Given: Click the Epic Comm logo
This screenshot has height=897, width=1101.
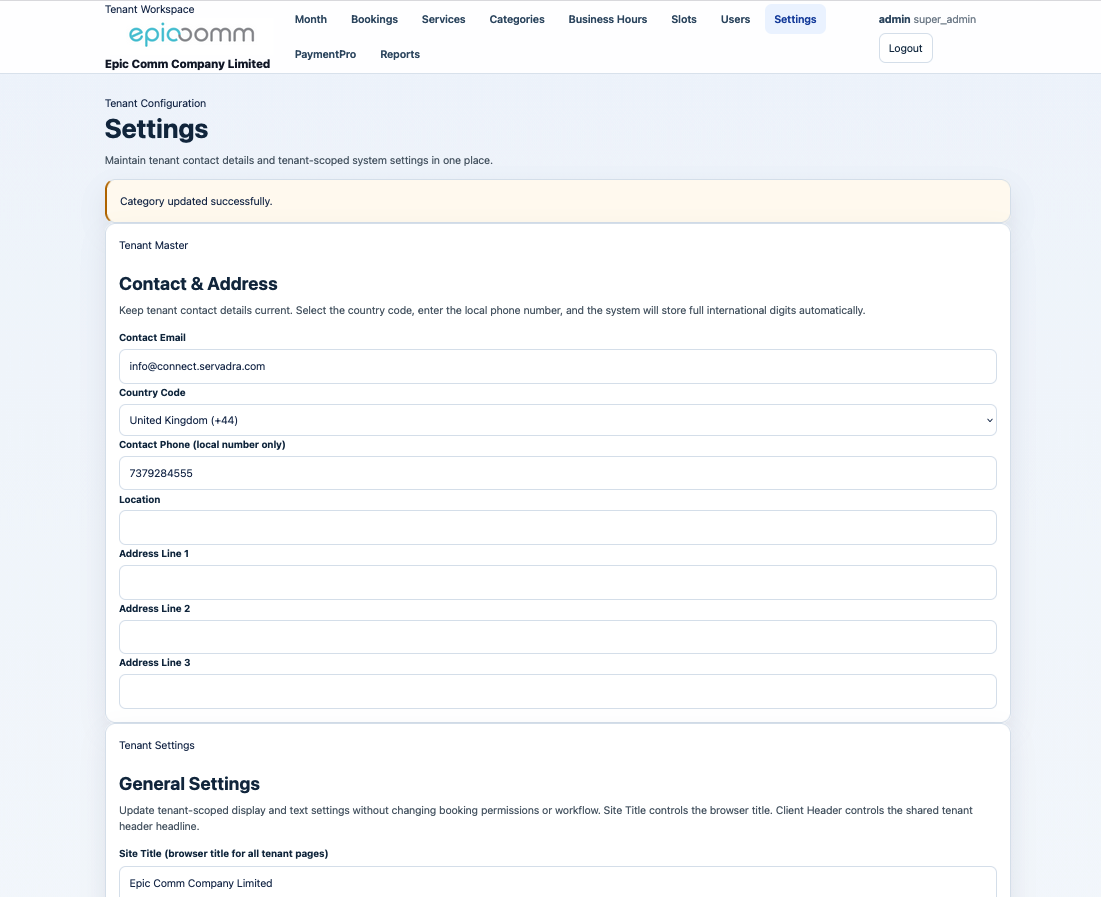Looking at the screenshot, I should (x=191, y=36).
